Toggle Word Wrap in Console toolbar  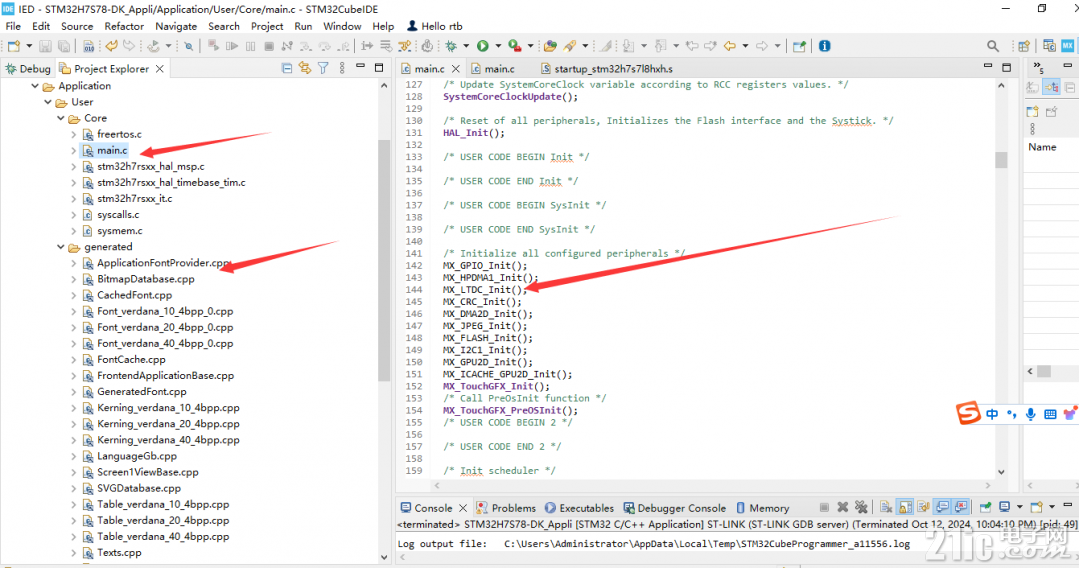click(923, 507)
